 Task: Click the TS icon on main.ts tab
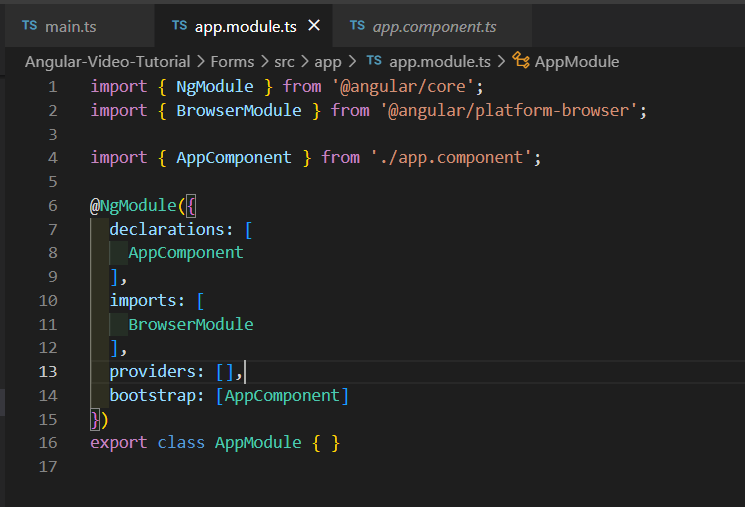pos(29,26)
